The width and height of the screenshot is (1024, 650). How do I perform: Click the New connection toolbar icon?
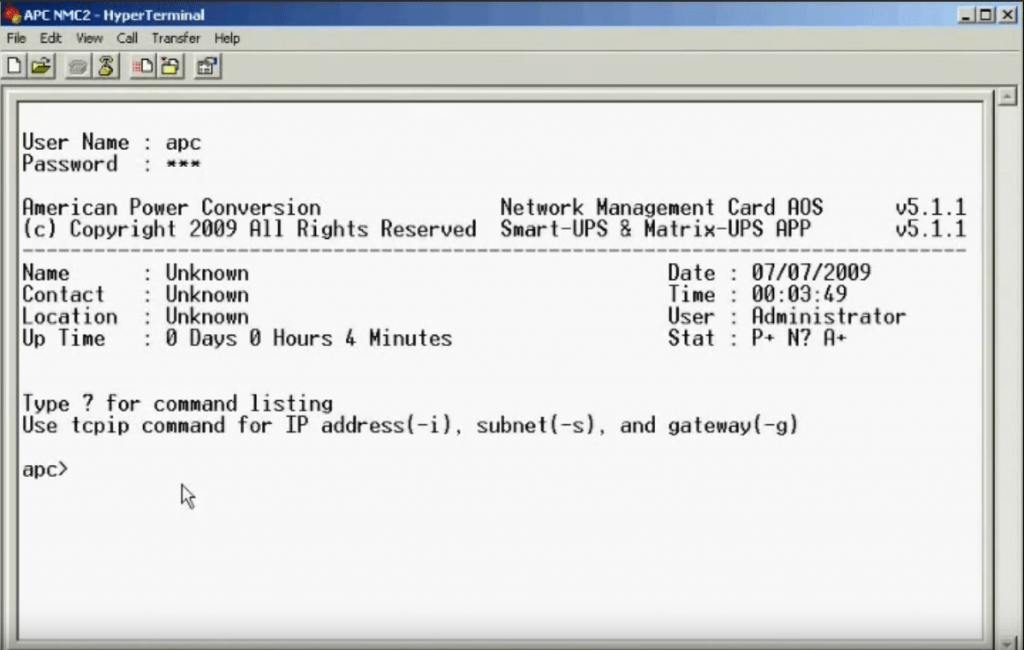[14, 66]
